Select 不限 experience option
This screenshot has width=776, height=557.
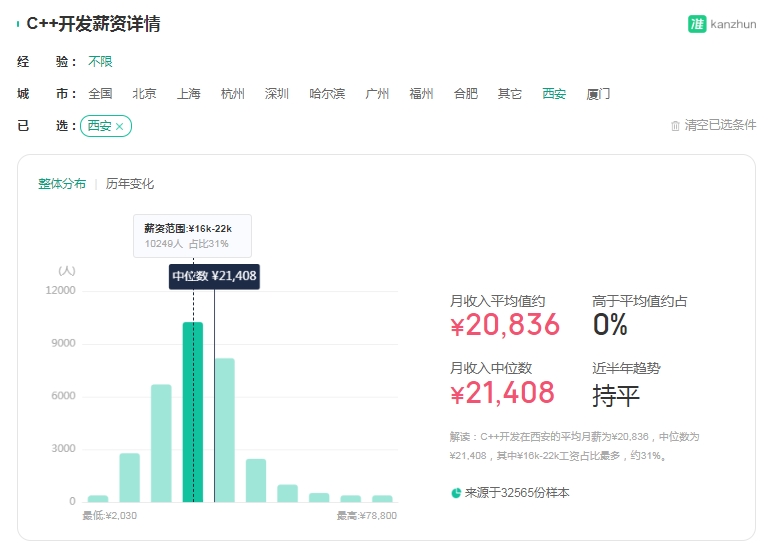tap(100, 61)
